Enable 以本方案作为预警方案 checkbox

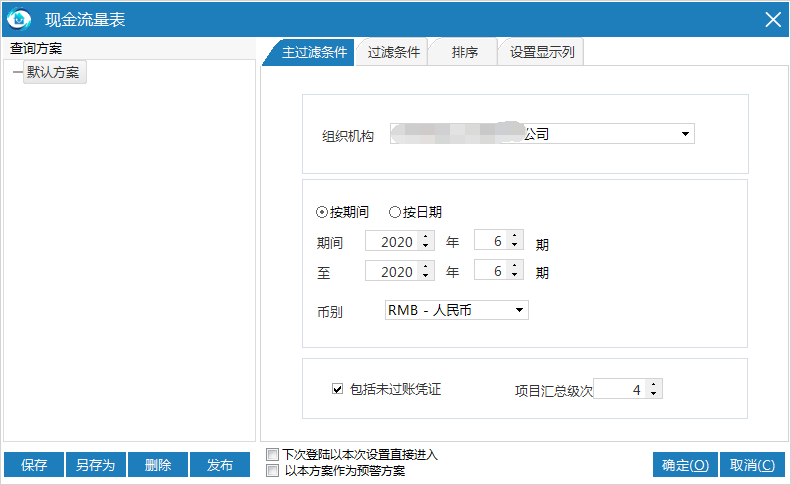click(272, 470)
